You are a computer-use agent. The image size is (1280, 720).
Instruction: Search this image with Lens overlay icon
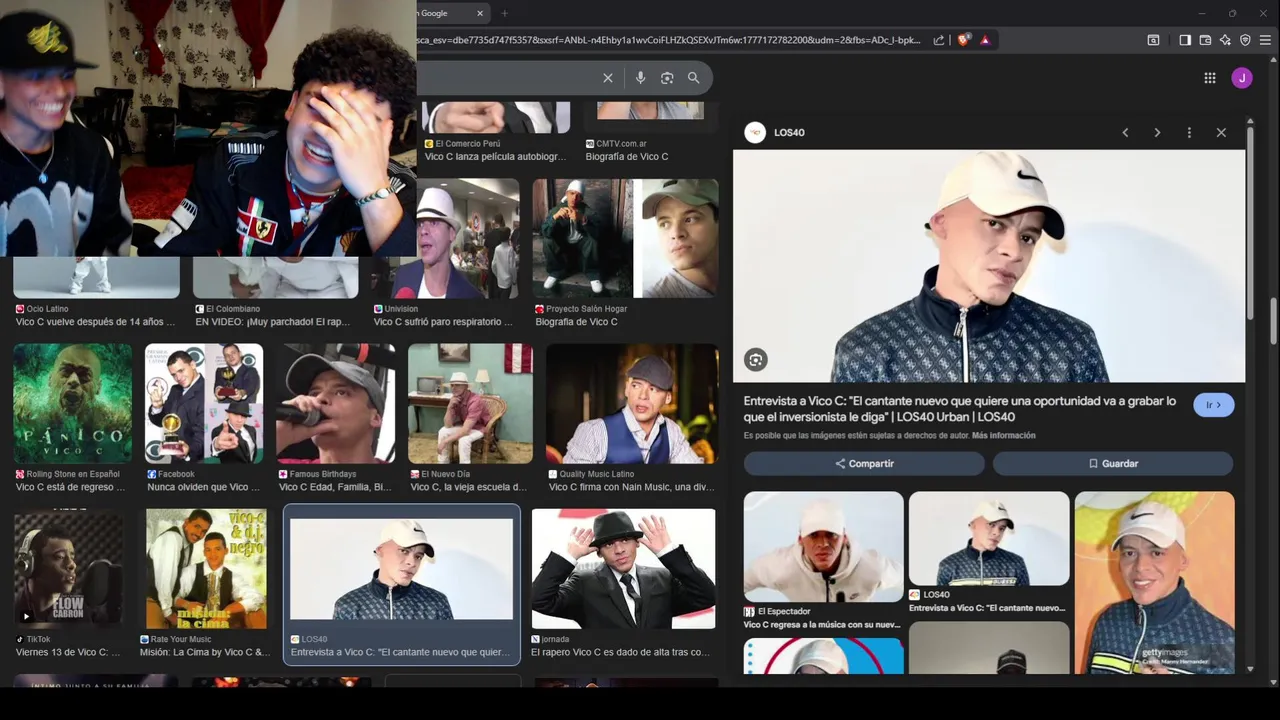coord(756,360)
